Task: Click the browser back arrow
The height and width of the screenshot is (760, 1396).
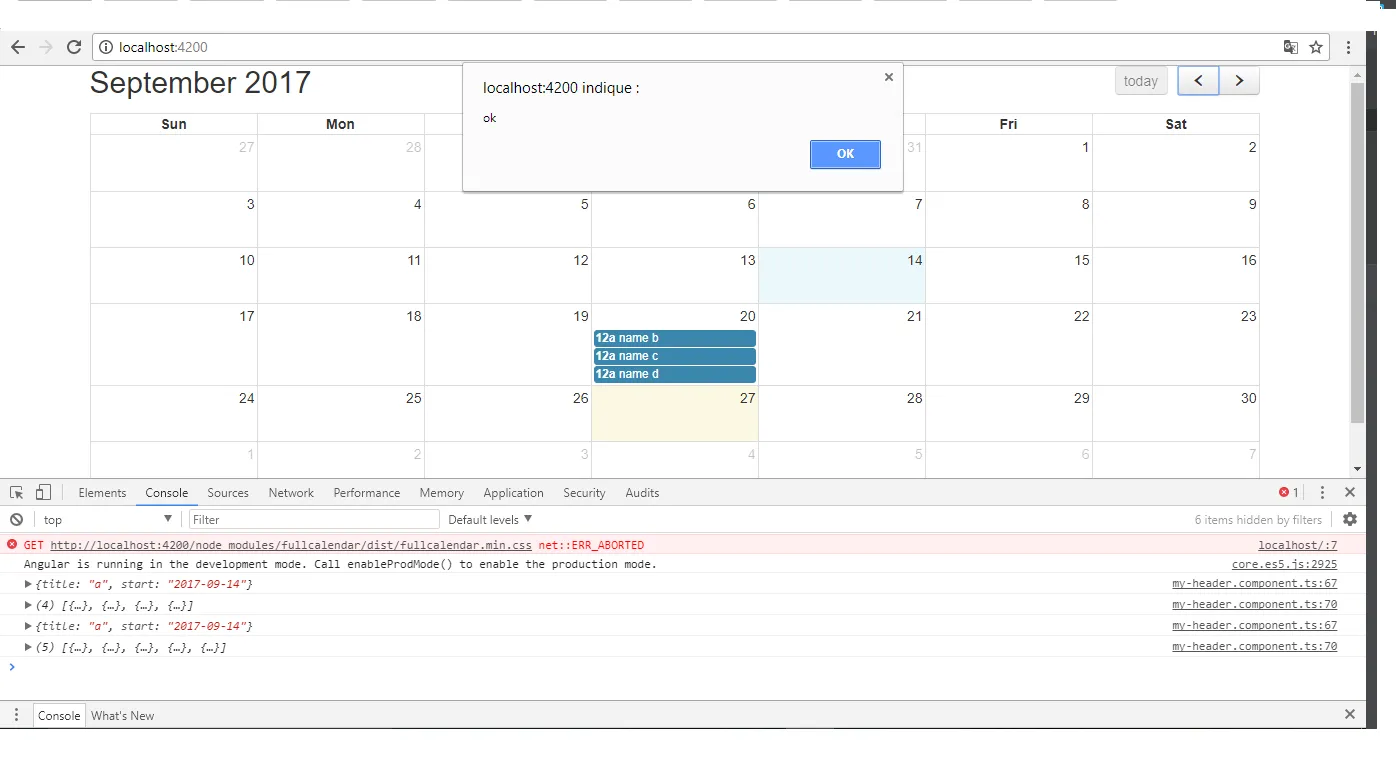Action: [17, 47]
